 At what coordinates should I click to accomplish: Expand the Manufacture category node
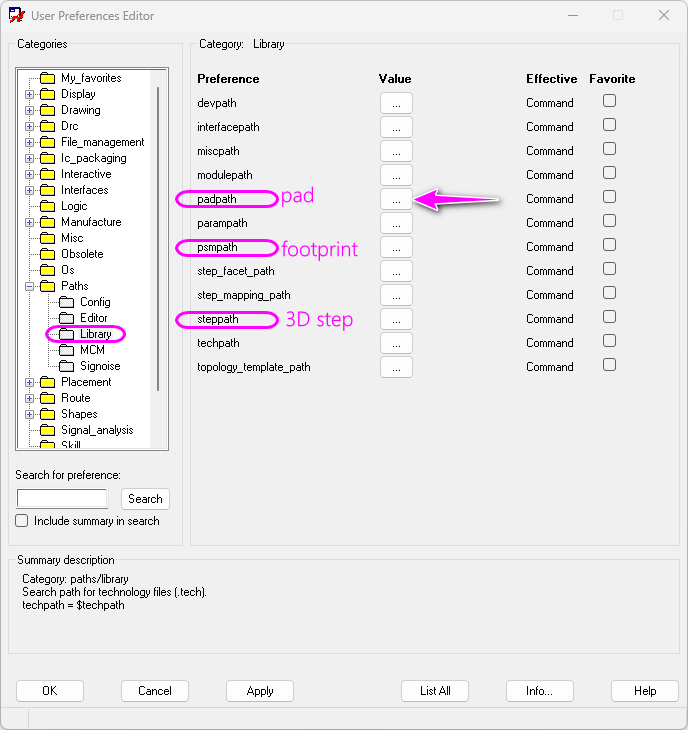29,223
